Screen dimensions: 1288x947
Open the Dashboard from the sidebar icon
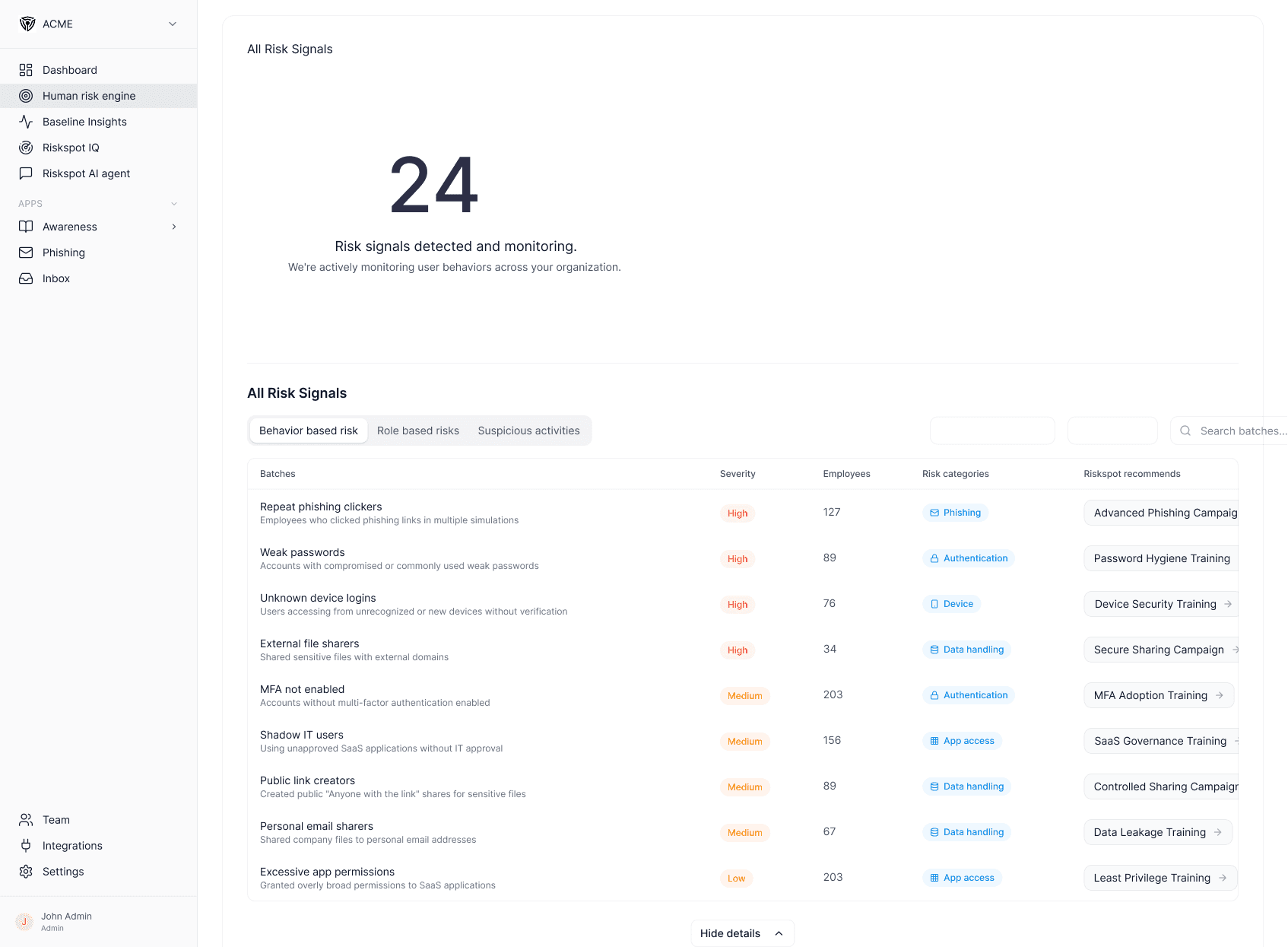(x=26, y=70)
